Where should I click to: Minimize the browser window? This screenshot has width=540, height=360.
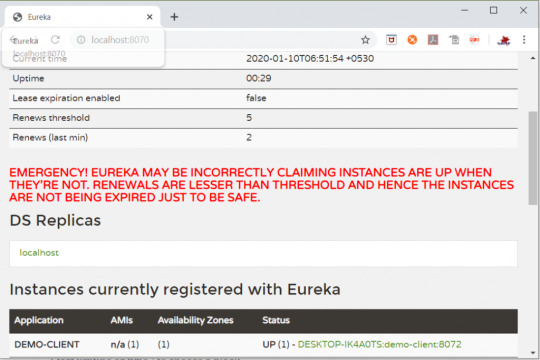465,10
